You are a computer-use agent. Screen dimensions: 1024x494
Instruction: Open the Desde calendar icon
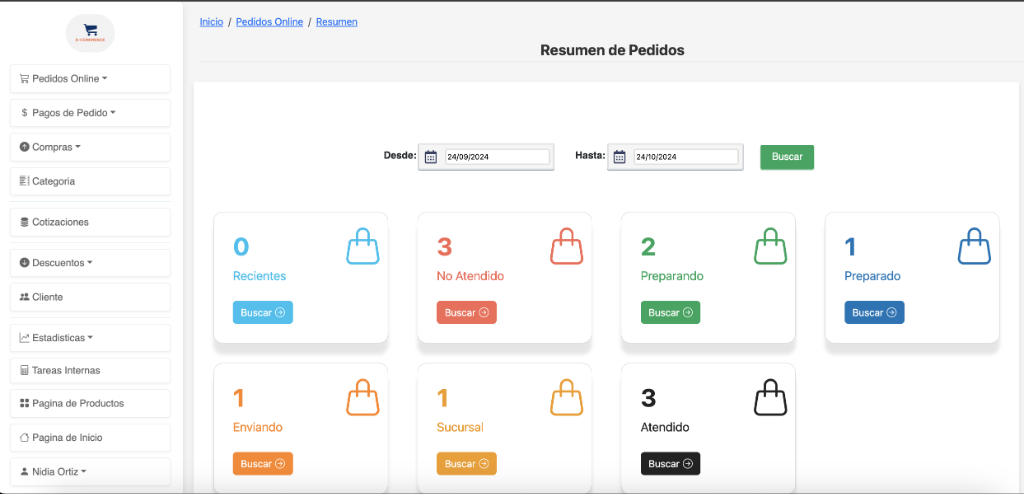pos(430,157)
